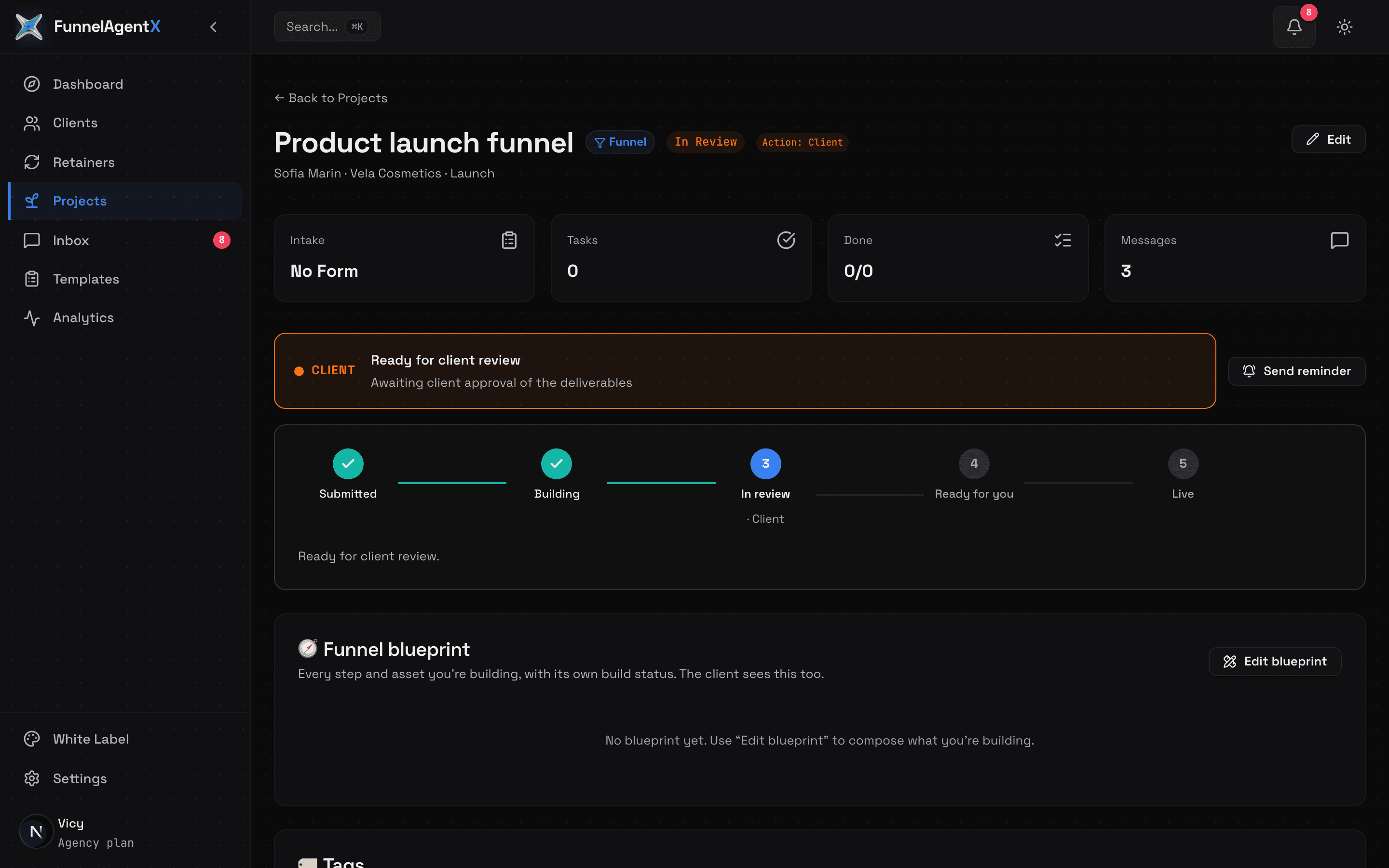Collapse the sidebar with the chevron
The height and width of the screenshot is (868, 1389).
214,27
